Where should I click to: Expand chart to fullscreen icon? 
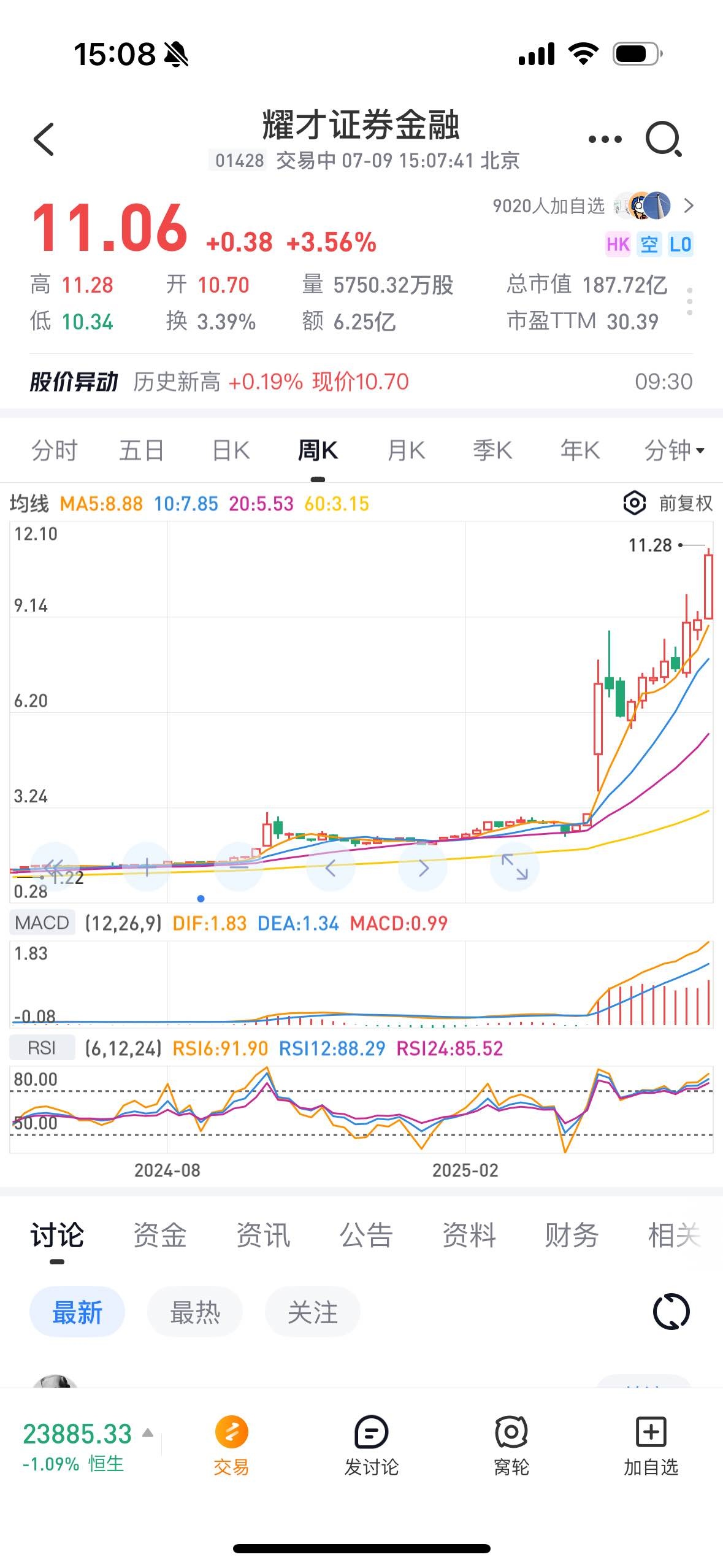tap(515, 867)
